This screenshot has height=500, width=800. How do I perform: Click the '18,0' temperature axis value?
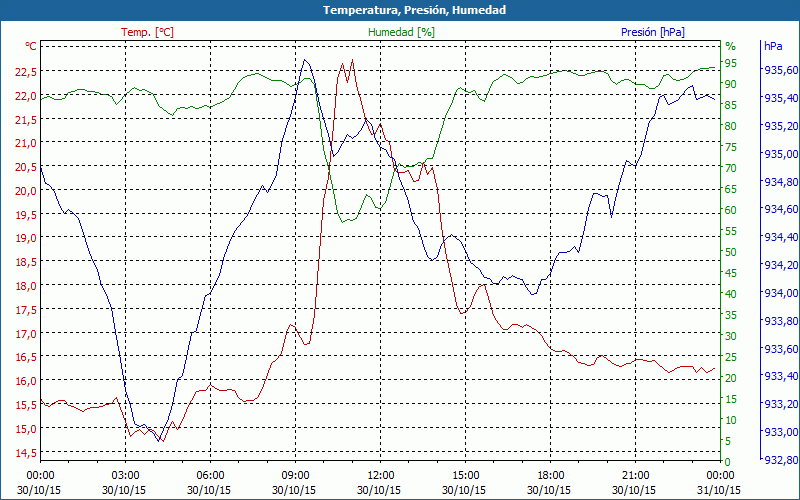click(26, 286)
